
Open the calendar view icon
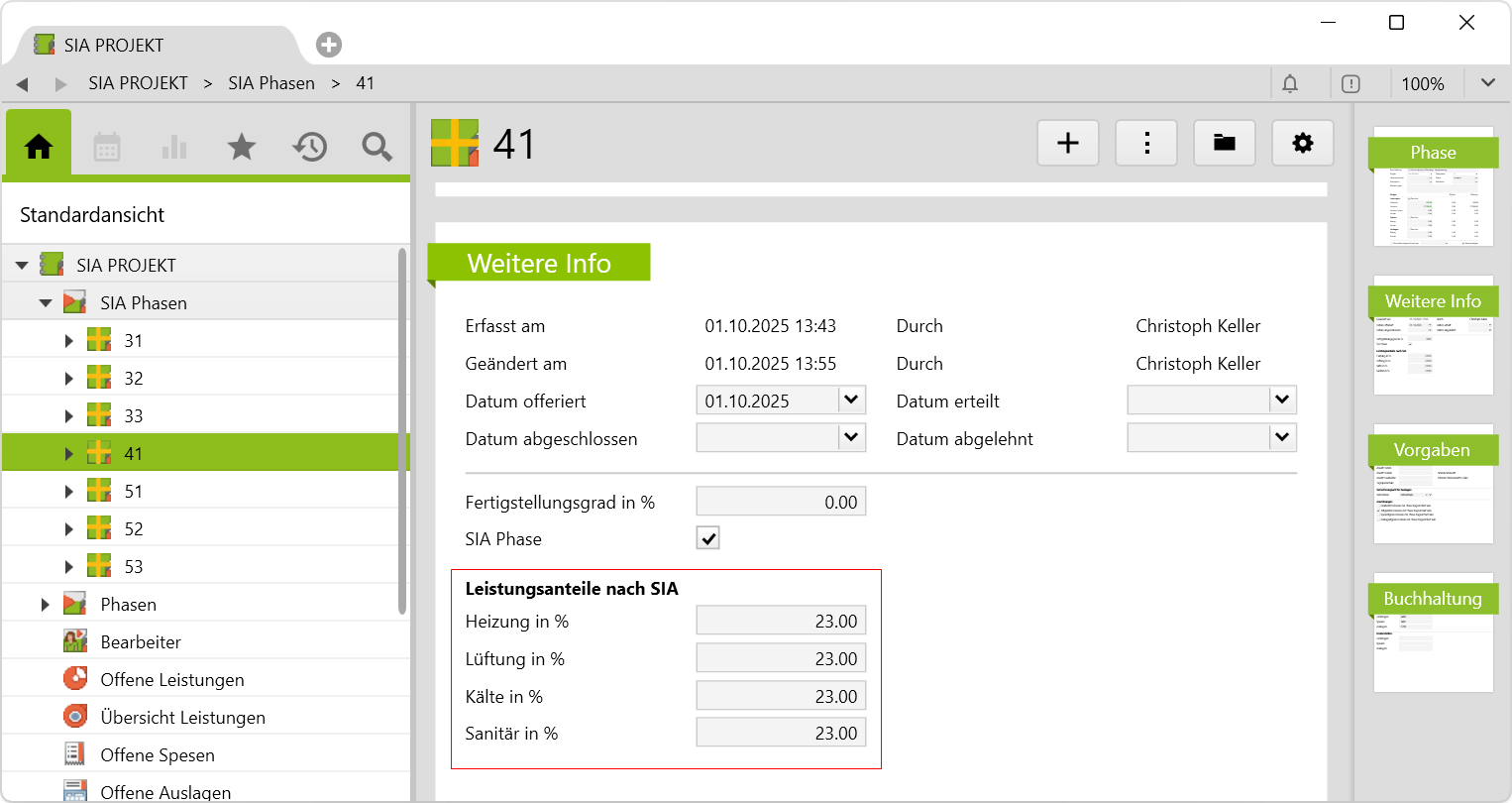pos(107,148)
